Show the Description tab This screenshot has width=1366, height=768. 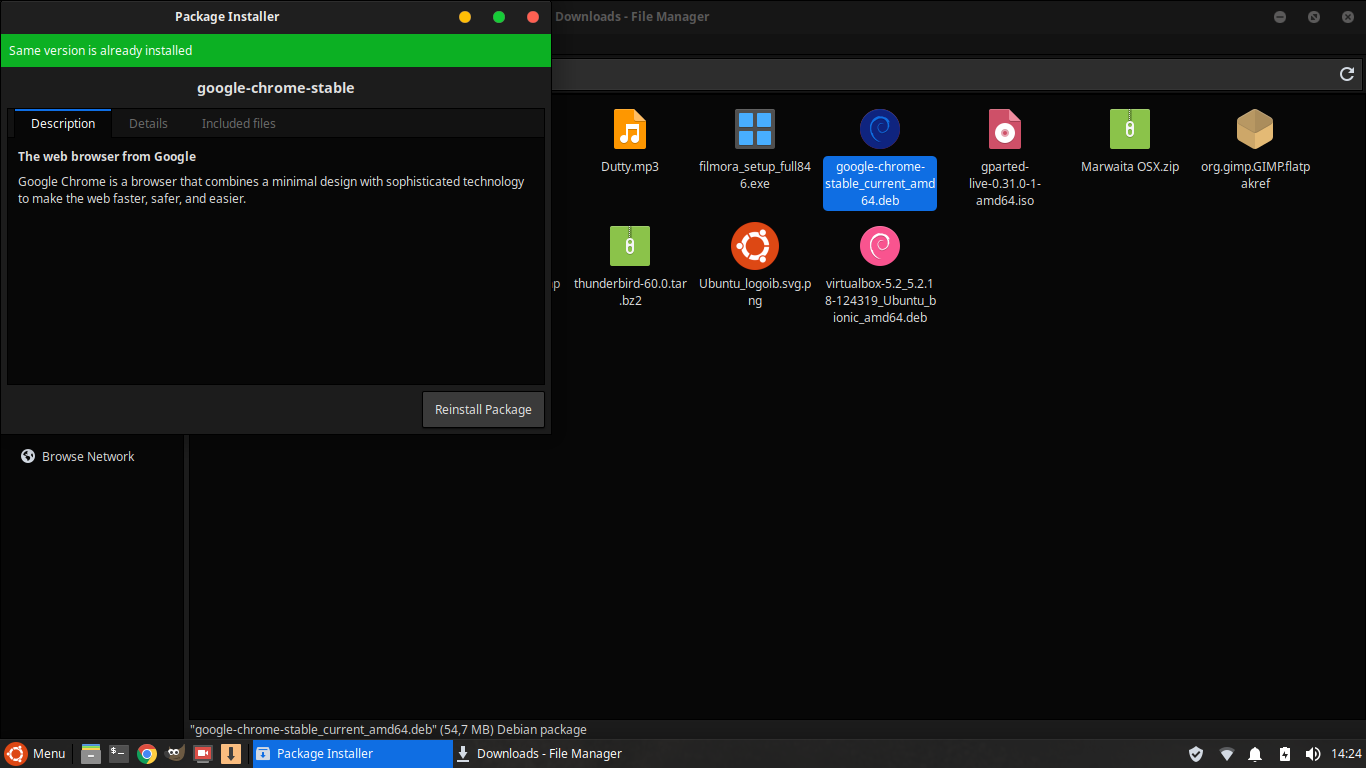63,124
